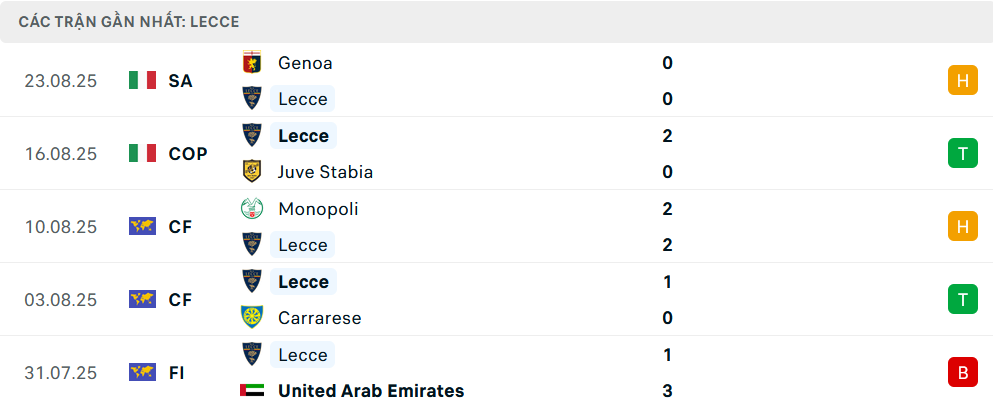
Task: Open the Genoa team link
Action: tap(305, 63)
